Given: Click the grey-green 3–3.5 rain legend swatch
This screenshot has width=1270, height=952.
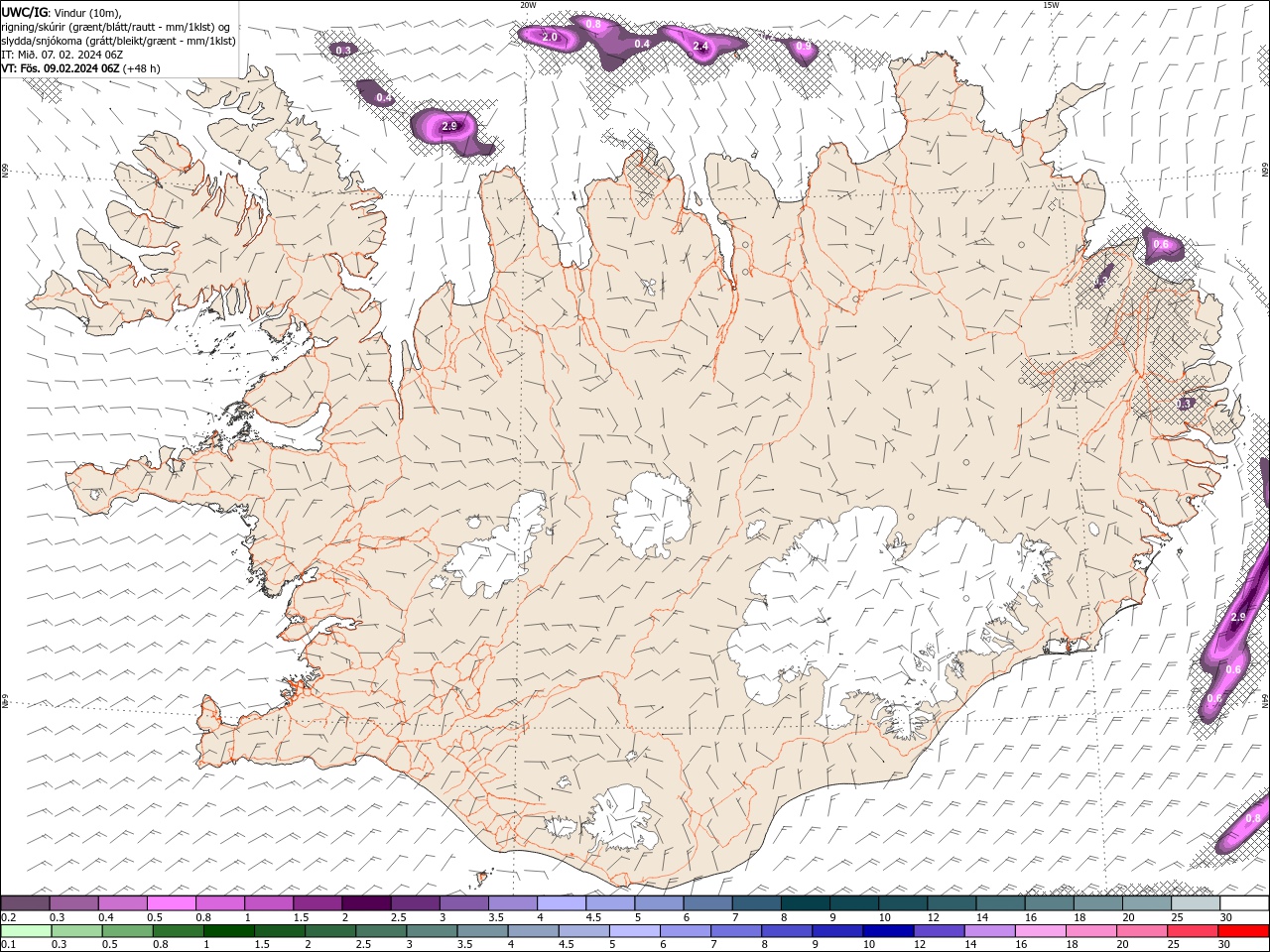Looking at the screenshot, I should (x=432, y=931).
